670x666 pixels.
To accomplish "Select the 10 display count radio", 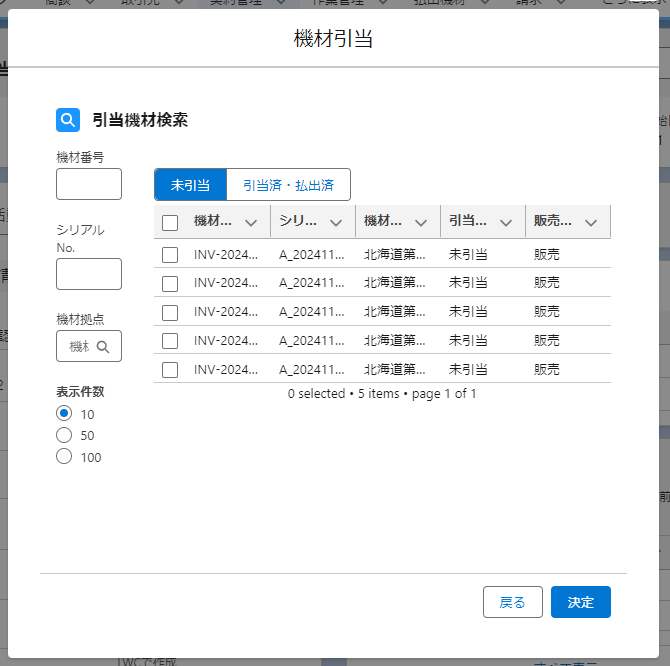I will pos(64,413).
